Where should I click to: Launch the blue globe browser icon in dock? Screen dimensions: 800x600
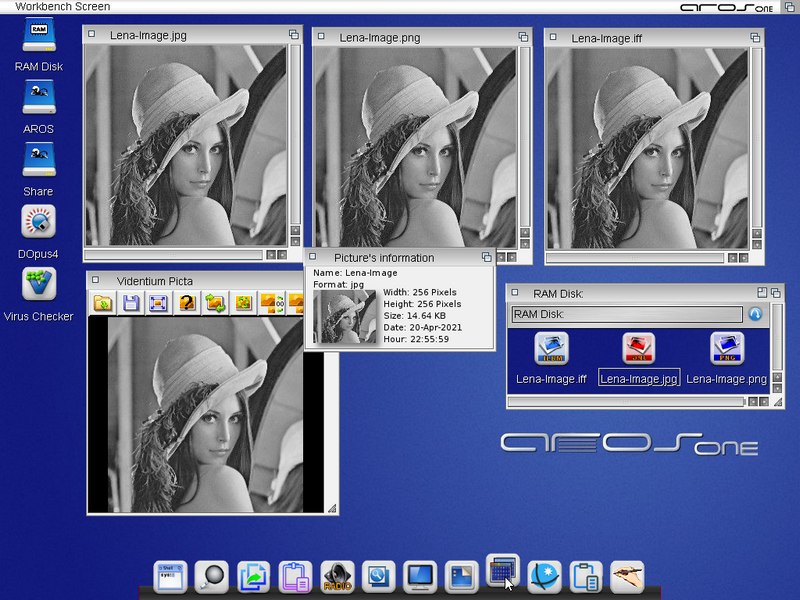pyautogui.click(x=544, y=577)
